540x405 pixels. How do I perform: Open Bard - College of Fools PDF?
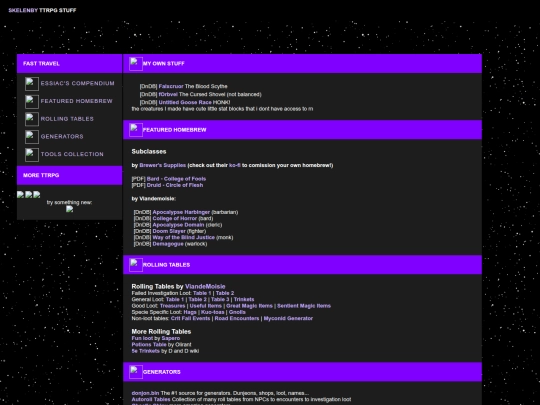176,179
